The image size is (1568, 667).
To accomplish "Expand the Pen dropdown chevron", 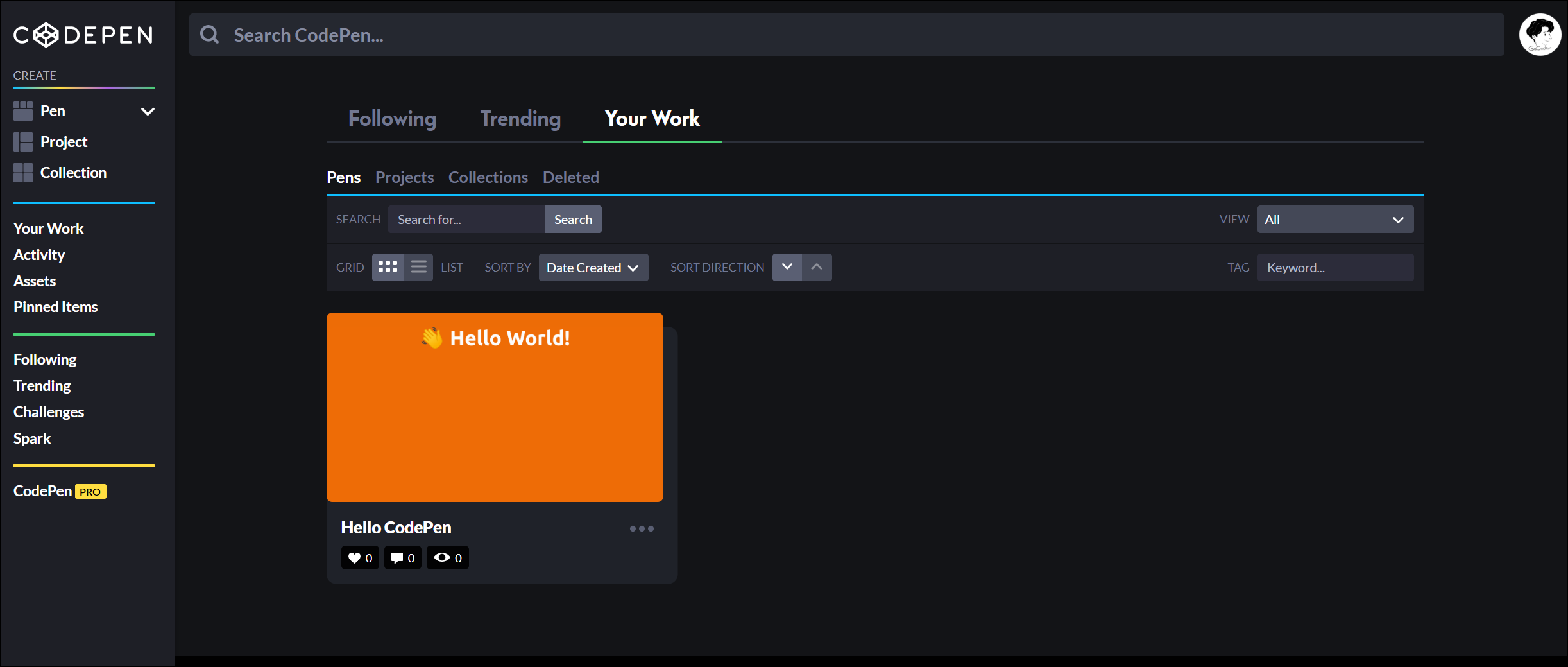I will (148, 112).
